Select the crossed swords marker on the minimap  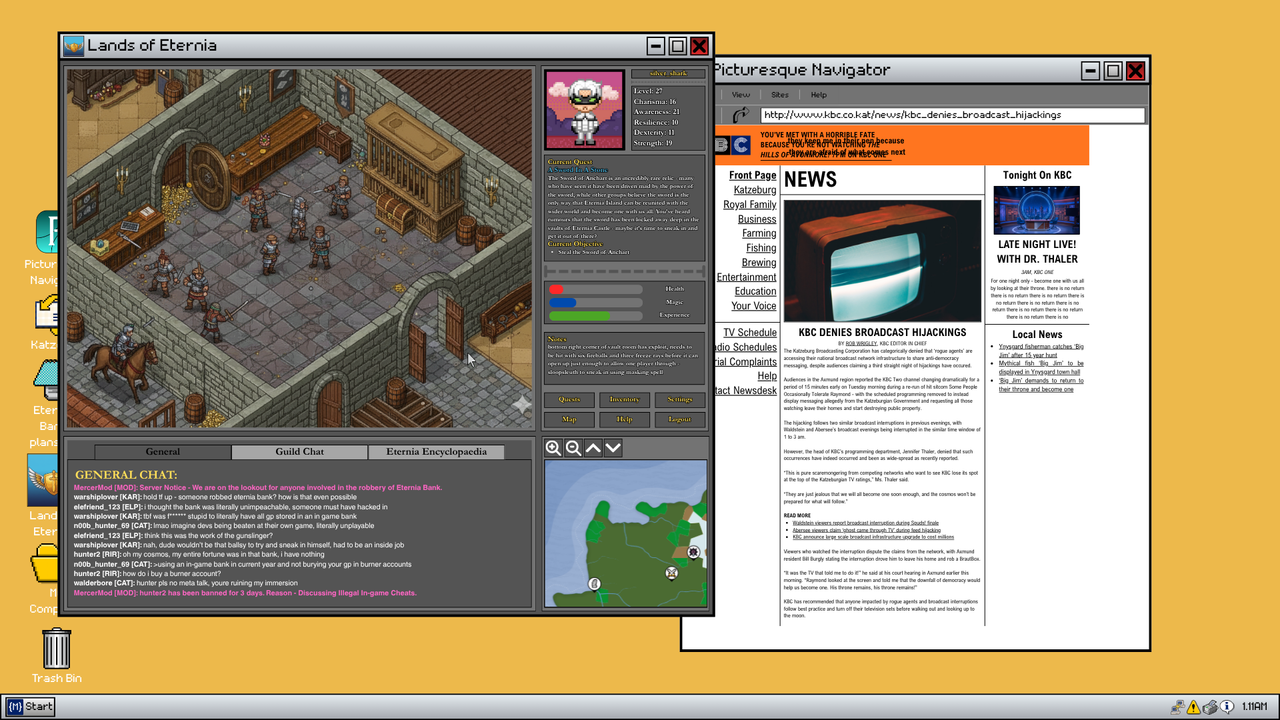(x=672, y=573)
